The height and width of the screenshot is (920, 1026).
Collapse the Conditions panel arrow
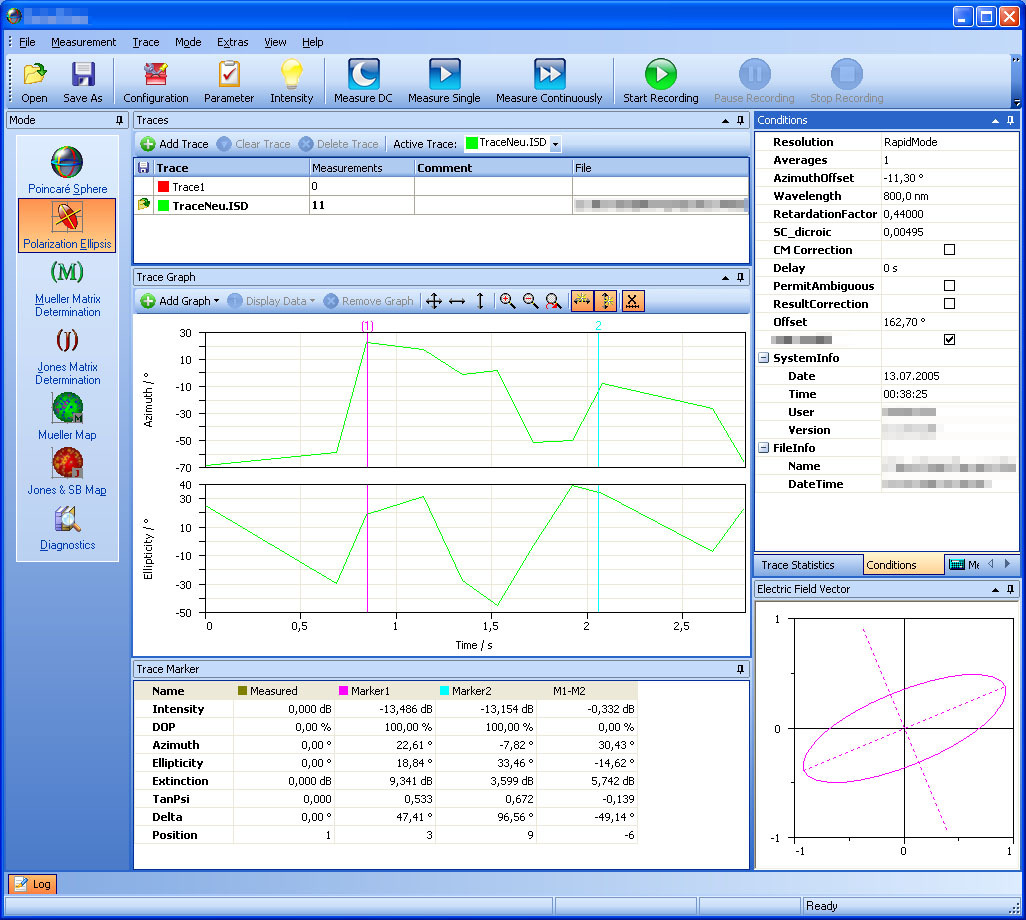click(995, 121)
